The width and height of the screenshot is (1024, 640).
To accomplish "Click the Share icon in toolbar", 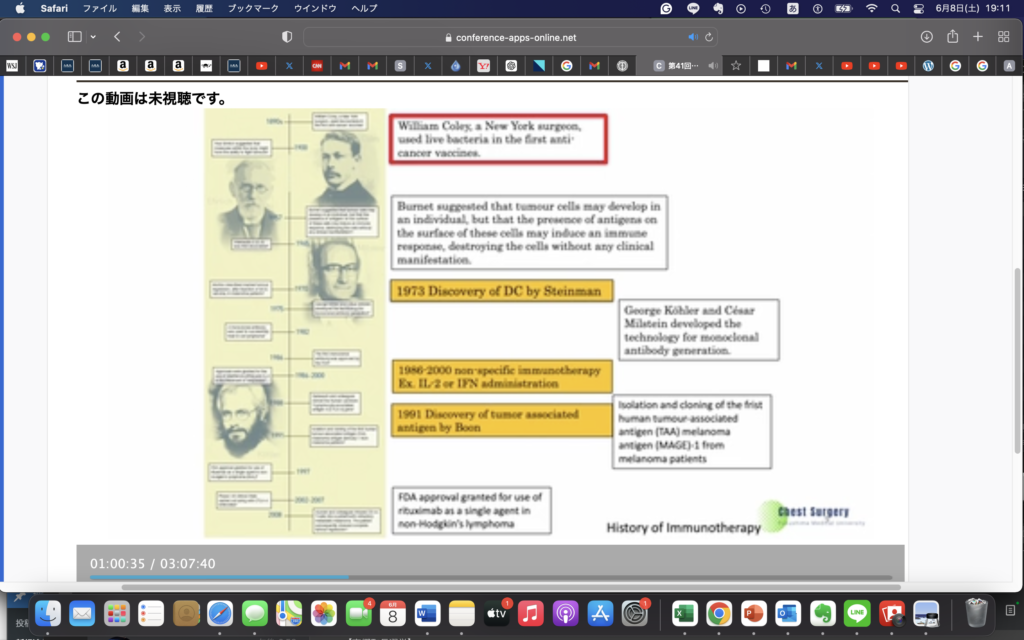I will click(x=952, y=37).
